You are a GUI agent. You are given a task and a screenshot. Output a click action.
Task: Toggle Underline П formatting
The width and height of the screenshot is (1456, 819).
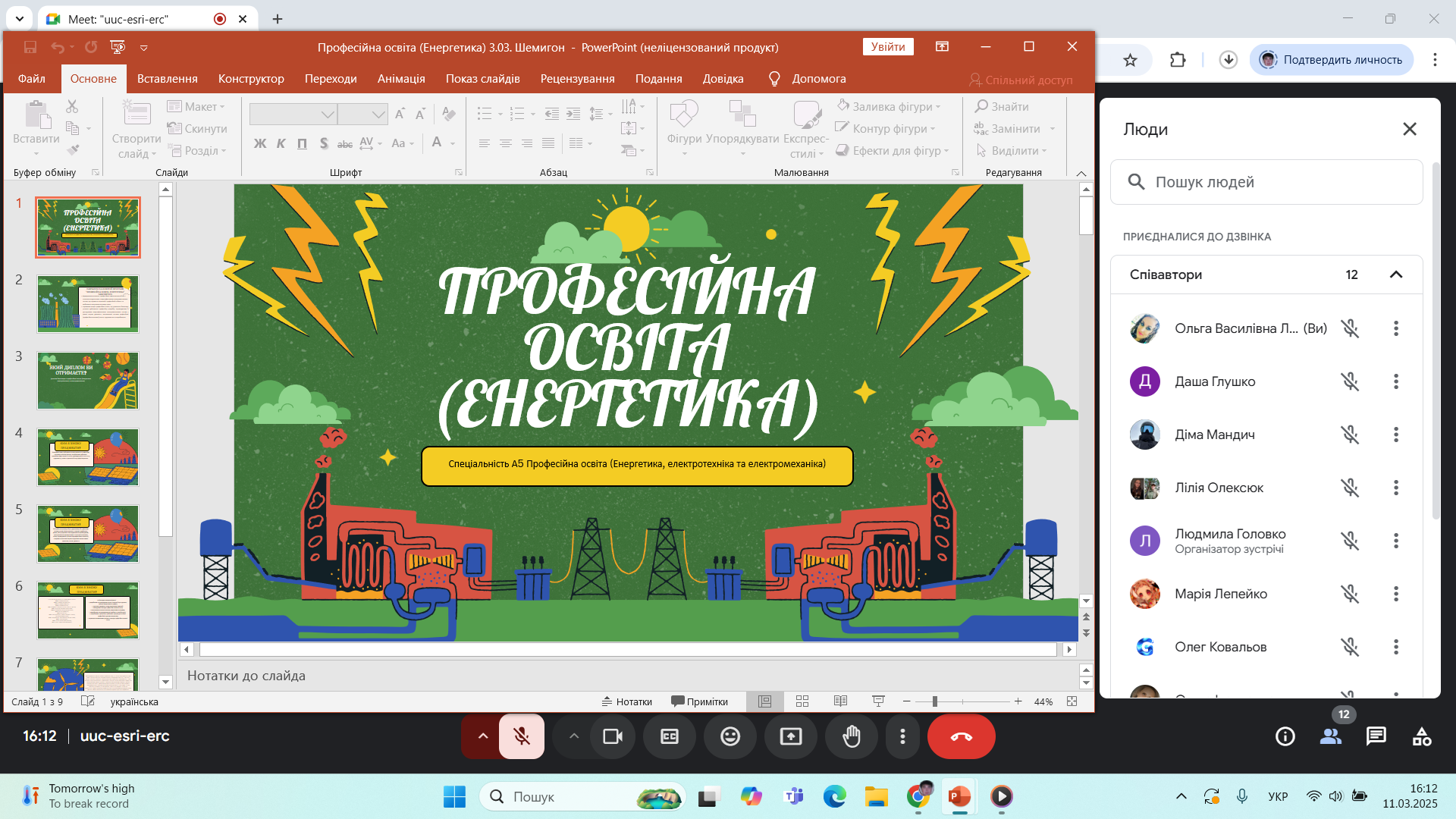click(x=303, y=143)
